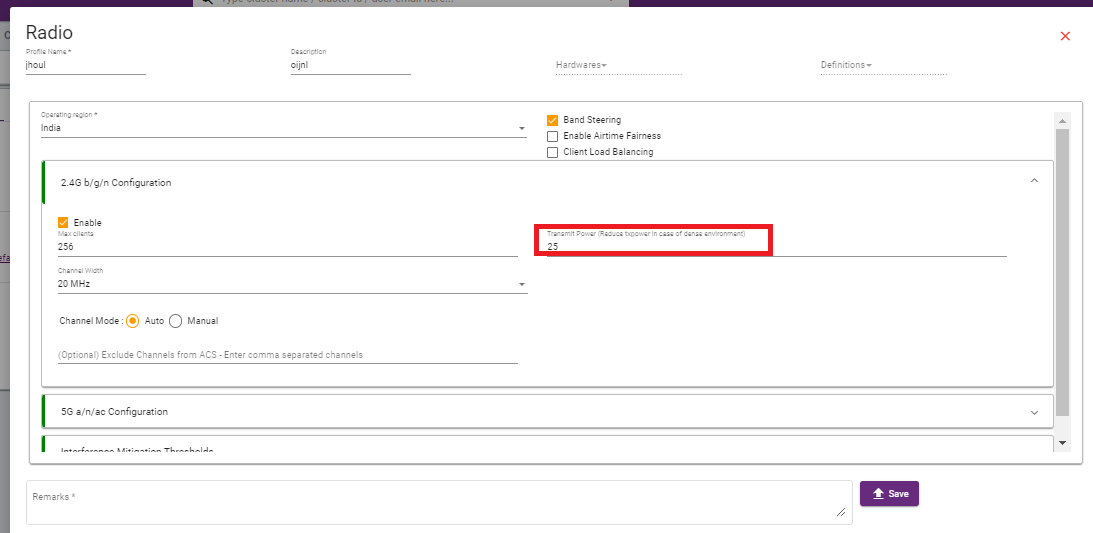Open the Operating region dropdown
The image size is (1093, 533).
[283, 129]
